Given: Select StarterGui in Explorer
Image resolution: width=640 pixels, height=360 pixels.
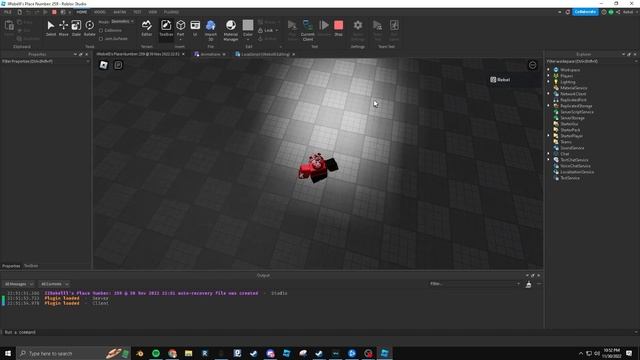Looking at the screenshot, I should coord(569,124).
